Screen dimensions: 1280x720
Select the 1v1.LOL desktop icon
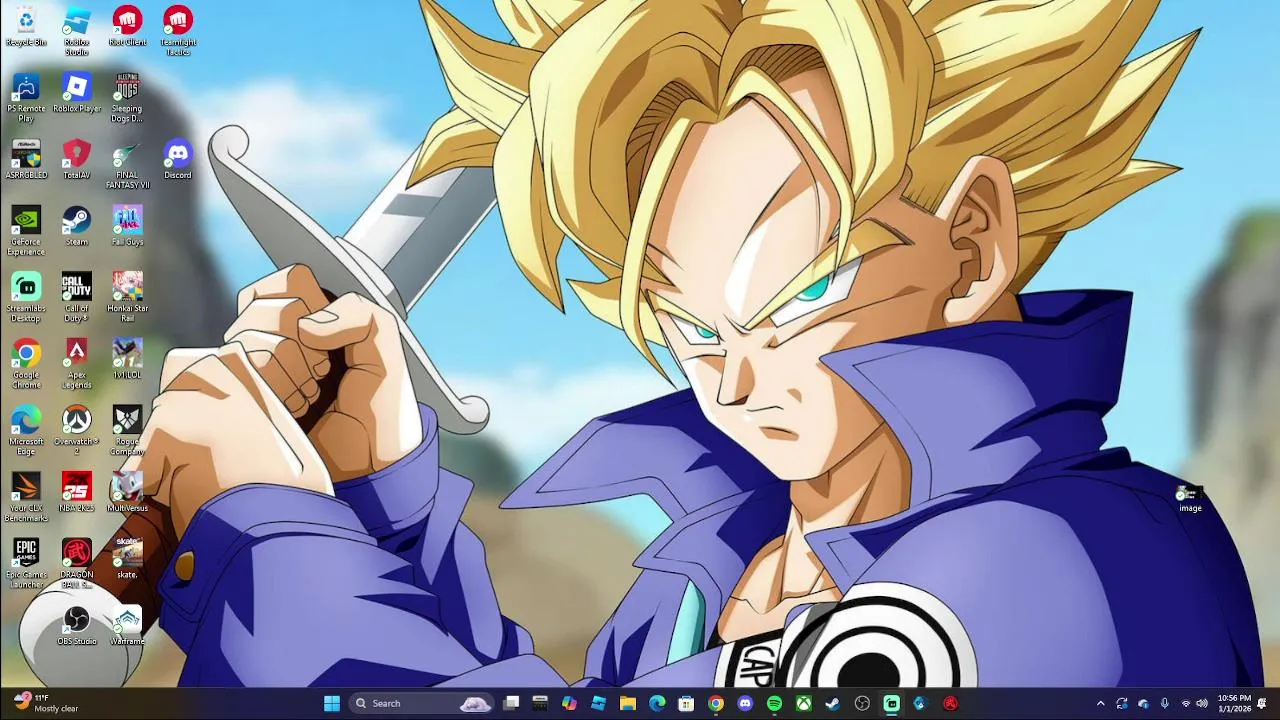127,360
